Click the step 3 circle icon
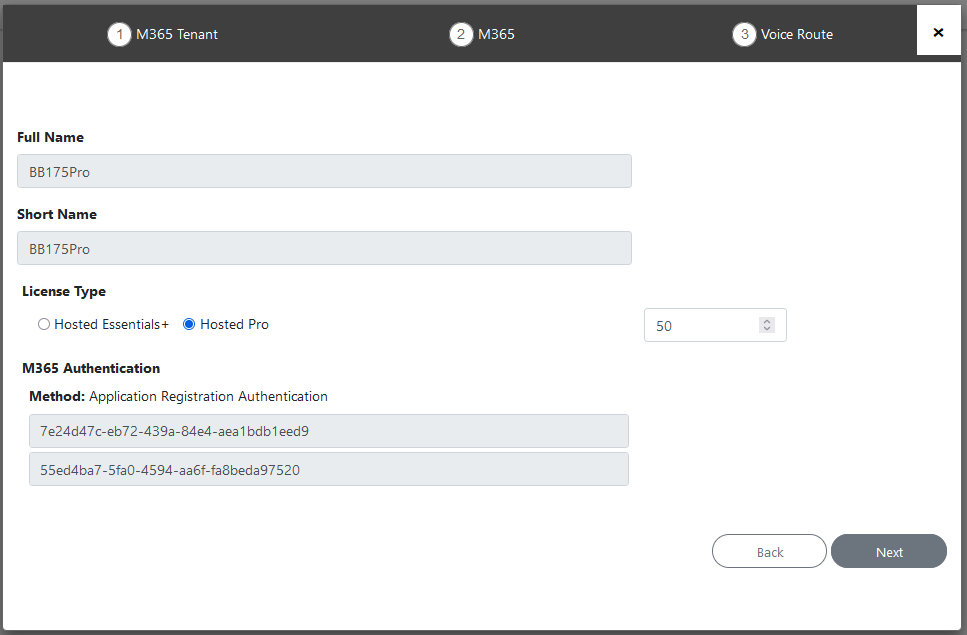This screenshot has width=967, height=635. 744,35
